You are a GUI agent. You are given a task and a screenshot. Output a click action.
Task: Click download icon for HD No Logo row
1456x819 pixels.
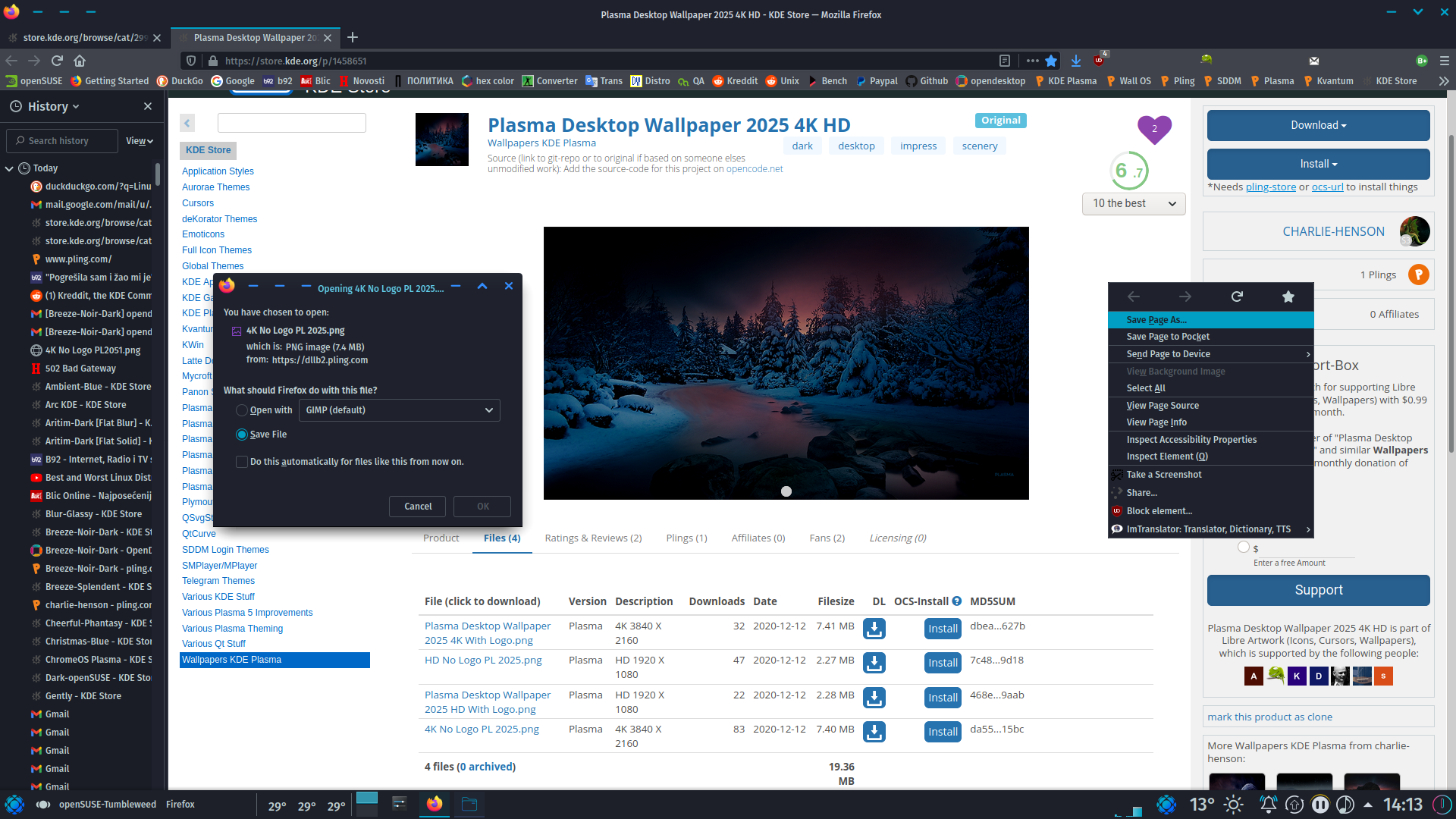[x=874, y=663]
